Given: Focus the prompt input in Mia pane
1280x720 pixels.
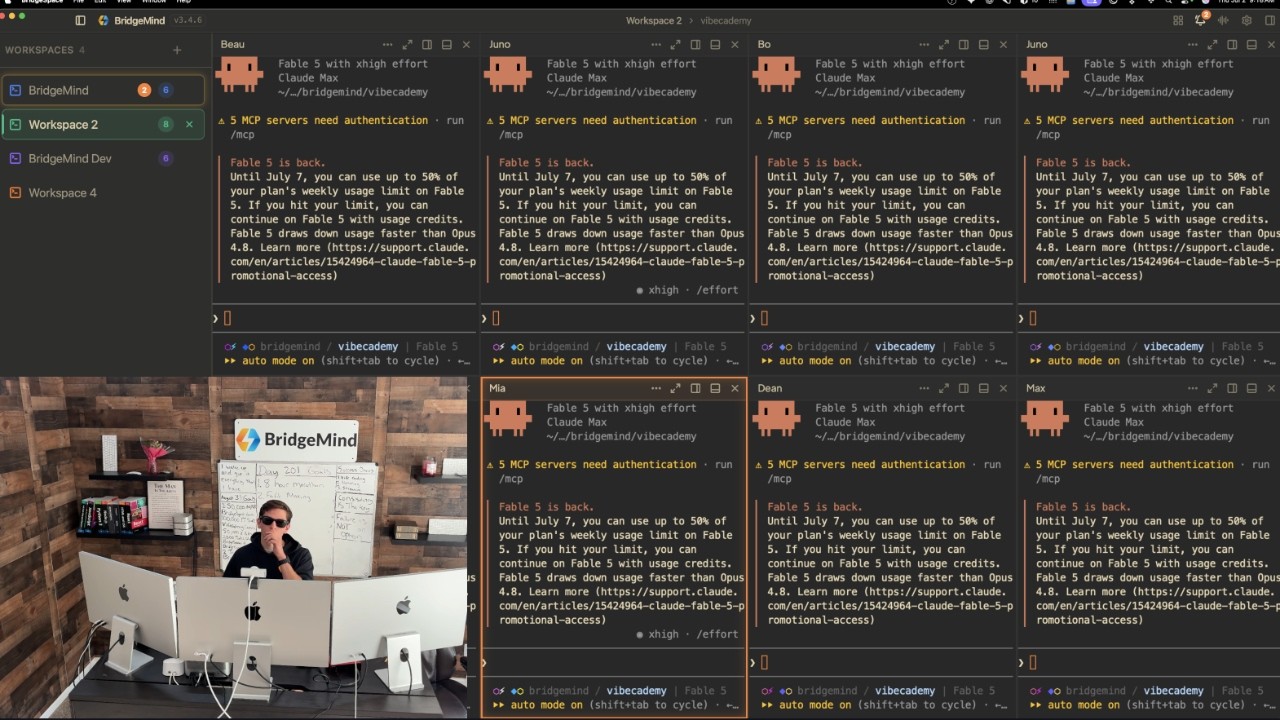Looking at the screenshot, I should point(613,662).
